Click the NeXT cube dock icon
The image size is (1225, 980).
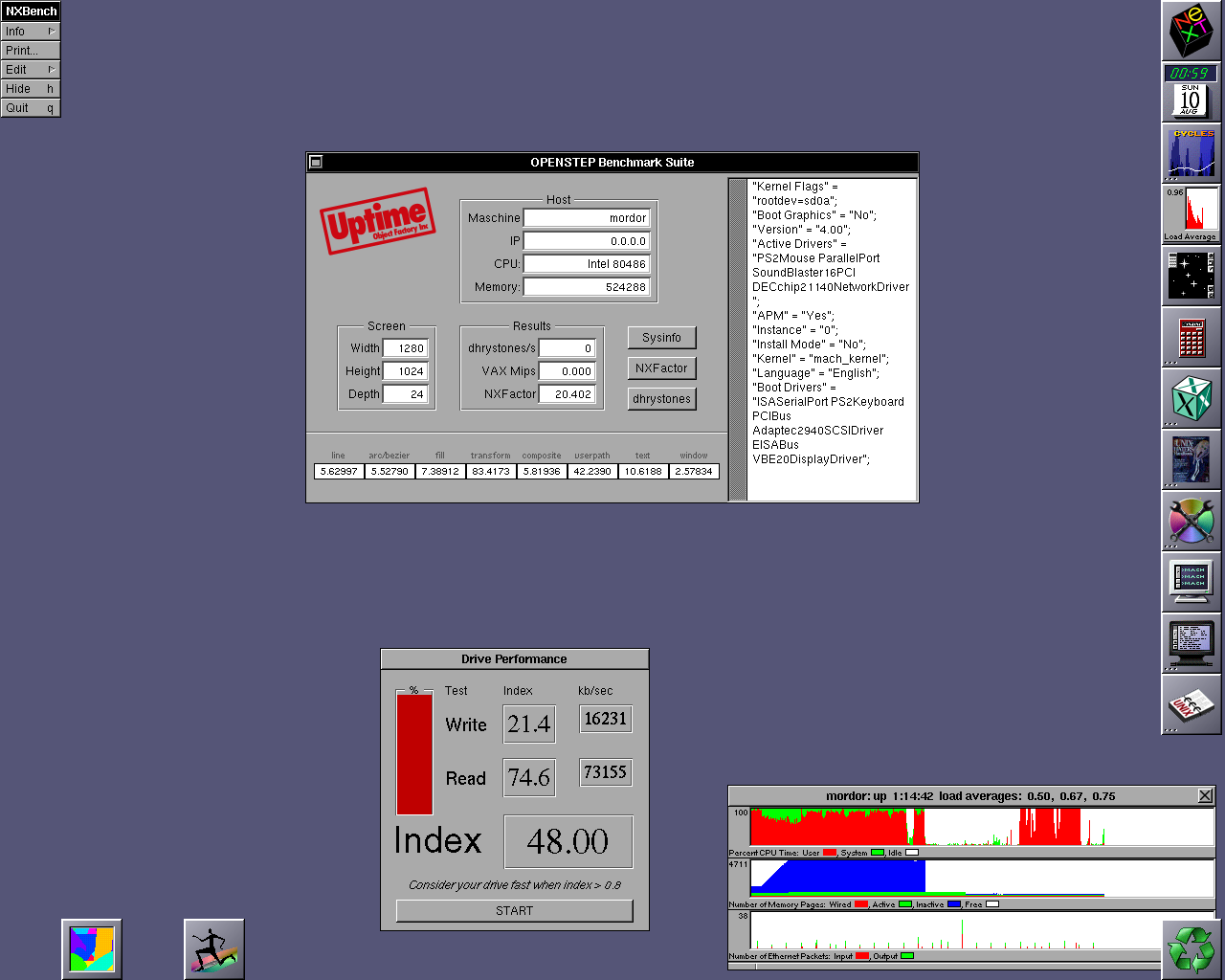tap(1191, 31)
